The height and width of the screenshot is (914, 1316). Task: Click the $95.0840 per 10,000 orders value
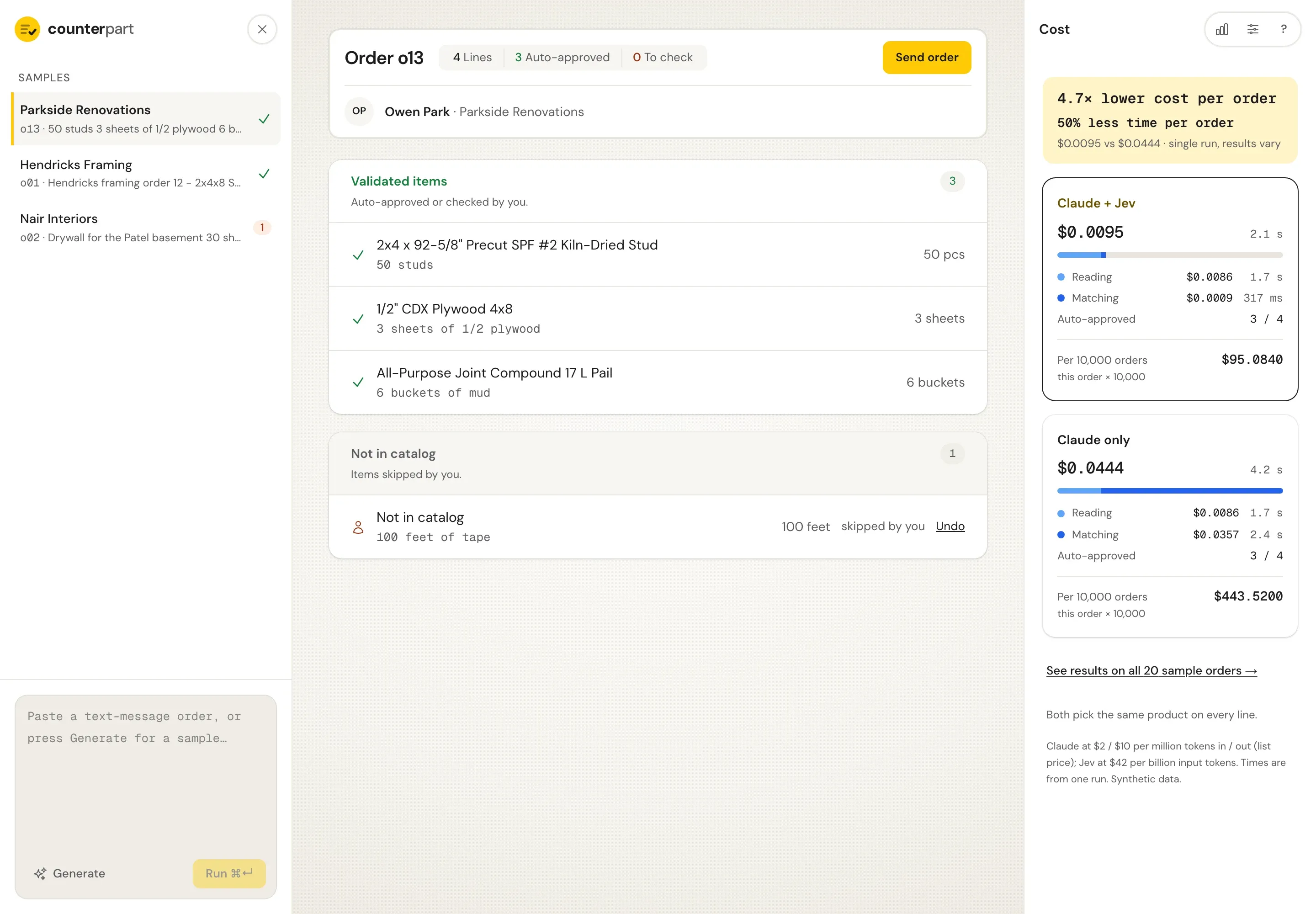(1252, 360)
